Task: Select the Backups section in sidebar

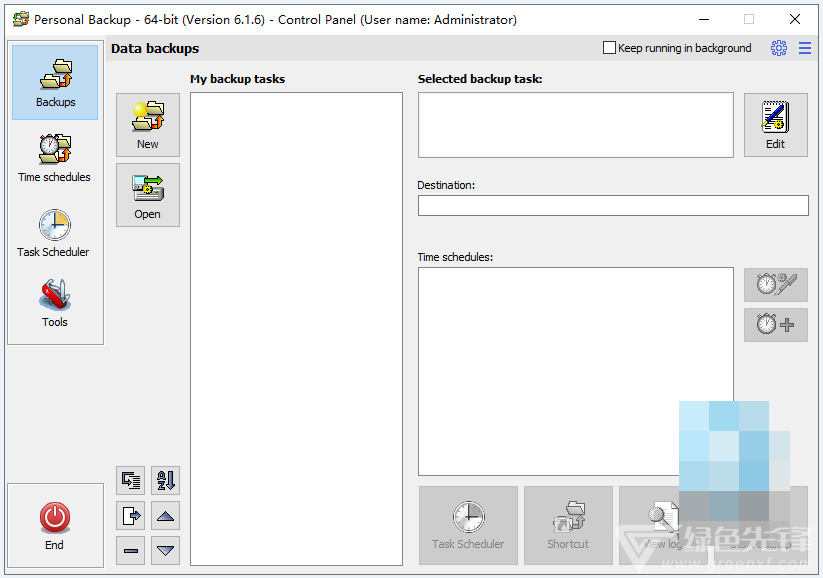Action: coord(55,83)
